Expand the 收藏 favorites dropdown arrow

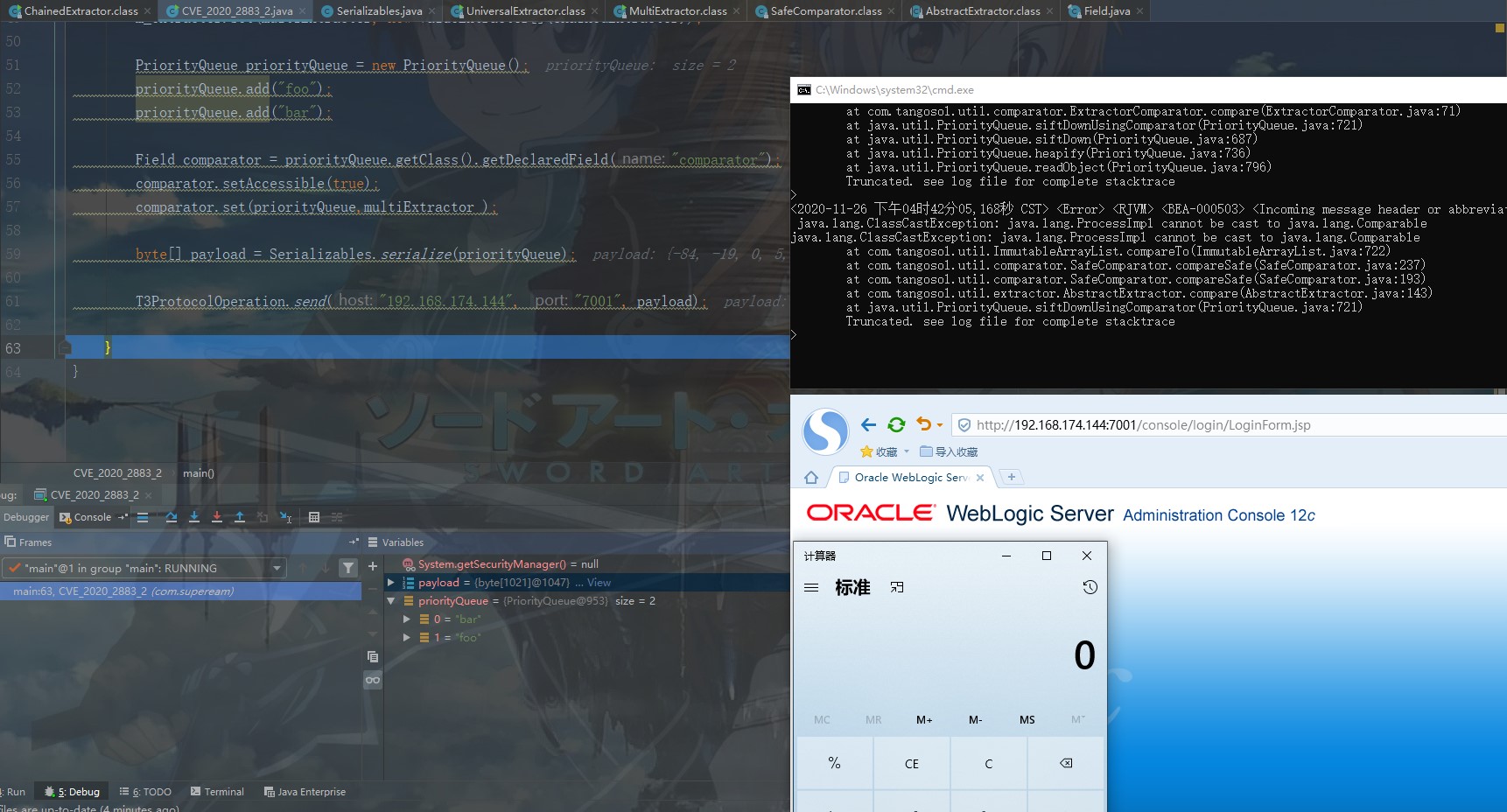point(907,451)
